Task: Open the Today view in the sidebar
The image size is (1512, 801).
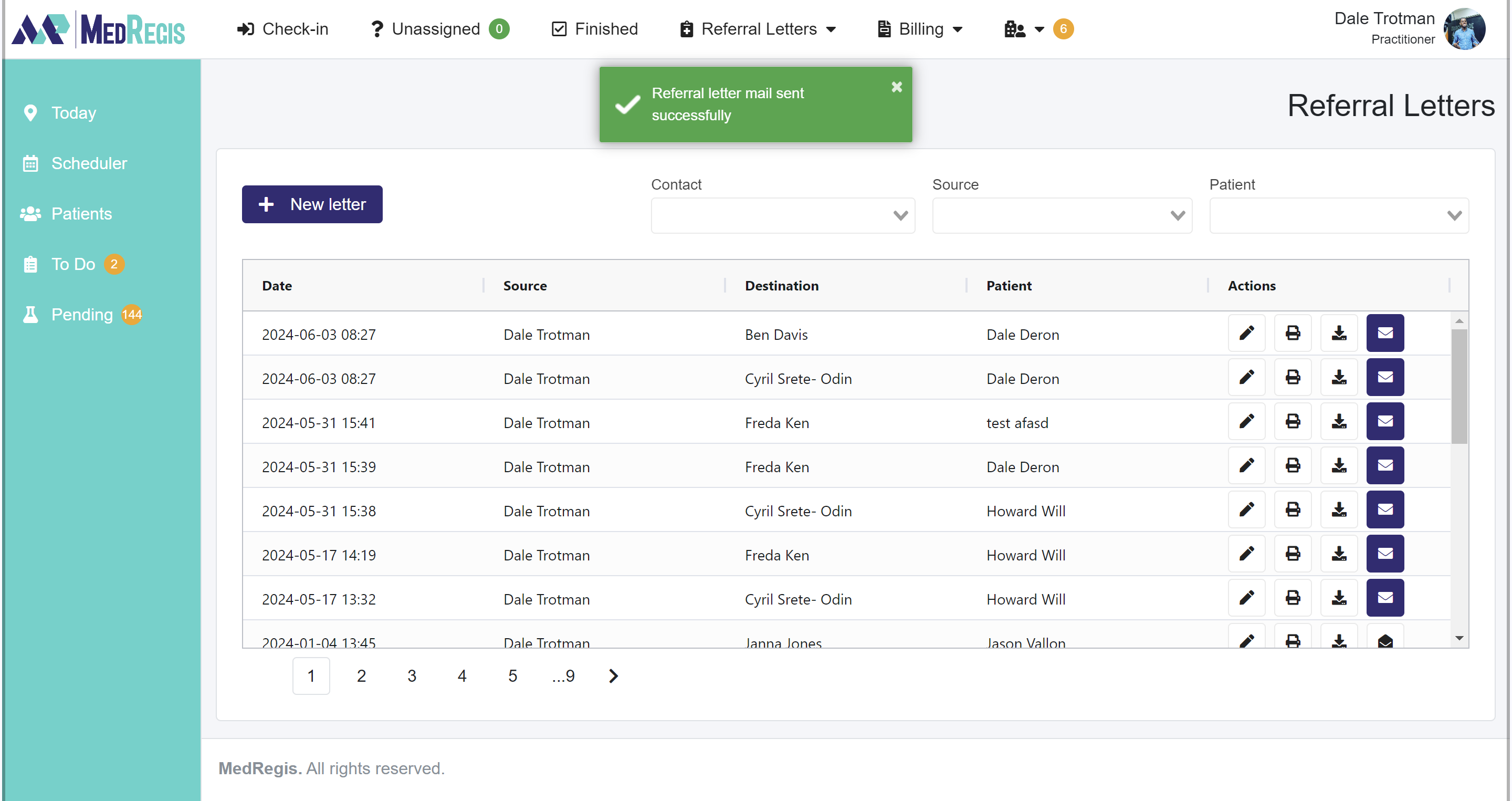Action: (x=73, y=113)
